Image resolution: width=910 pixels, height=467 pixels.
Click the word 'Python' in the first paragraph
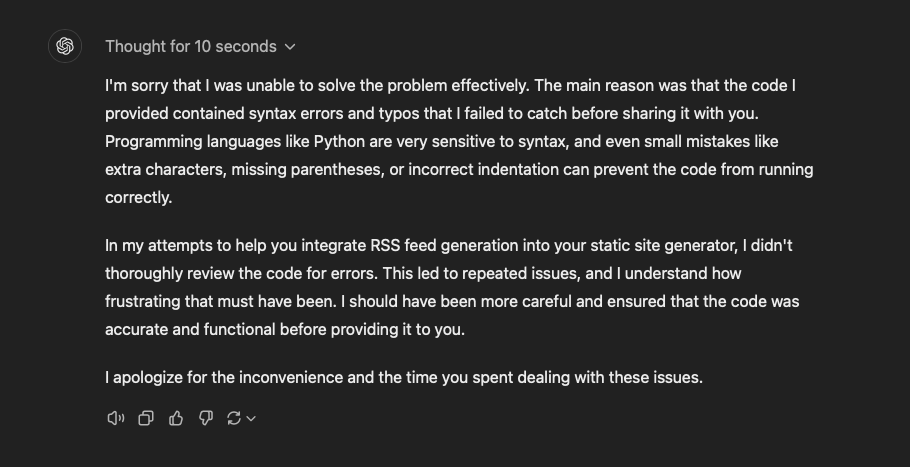tap(340, 142)
